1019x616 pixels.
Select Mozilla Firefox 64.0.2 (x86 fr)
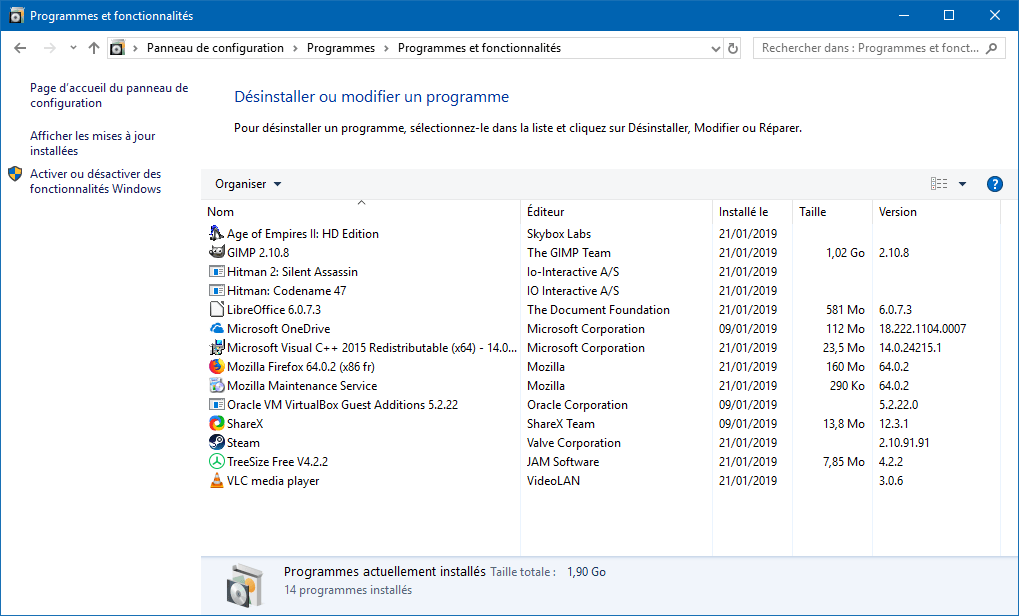click(x=301, y=366)
